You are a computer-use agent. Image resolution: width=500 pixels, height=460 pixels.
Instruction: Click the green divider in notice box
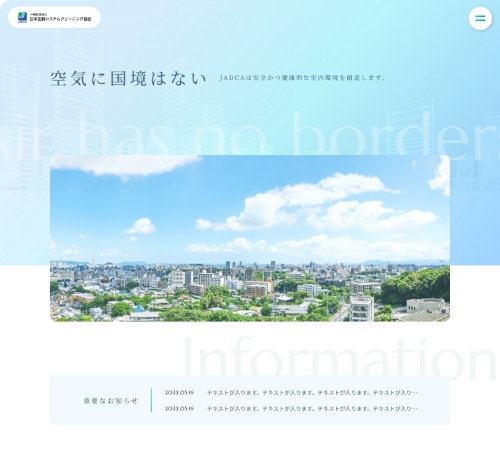(x=151, y=400)
